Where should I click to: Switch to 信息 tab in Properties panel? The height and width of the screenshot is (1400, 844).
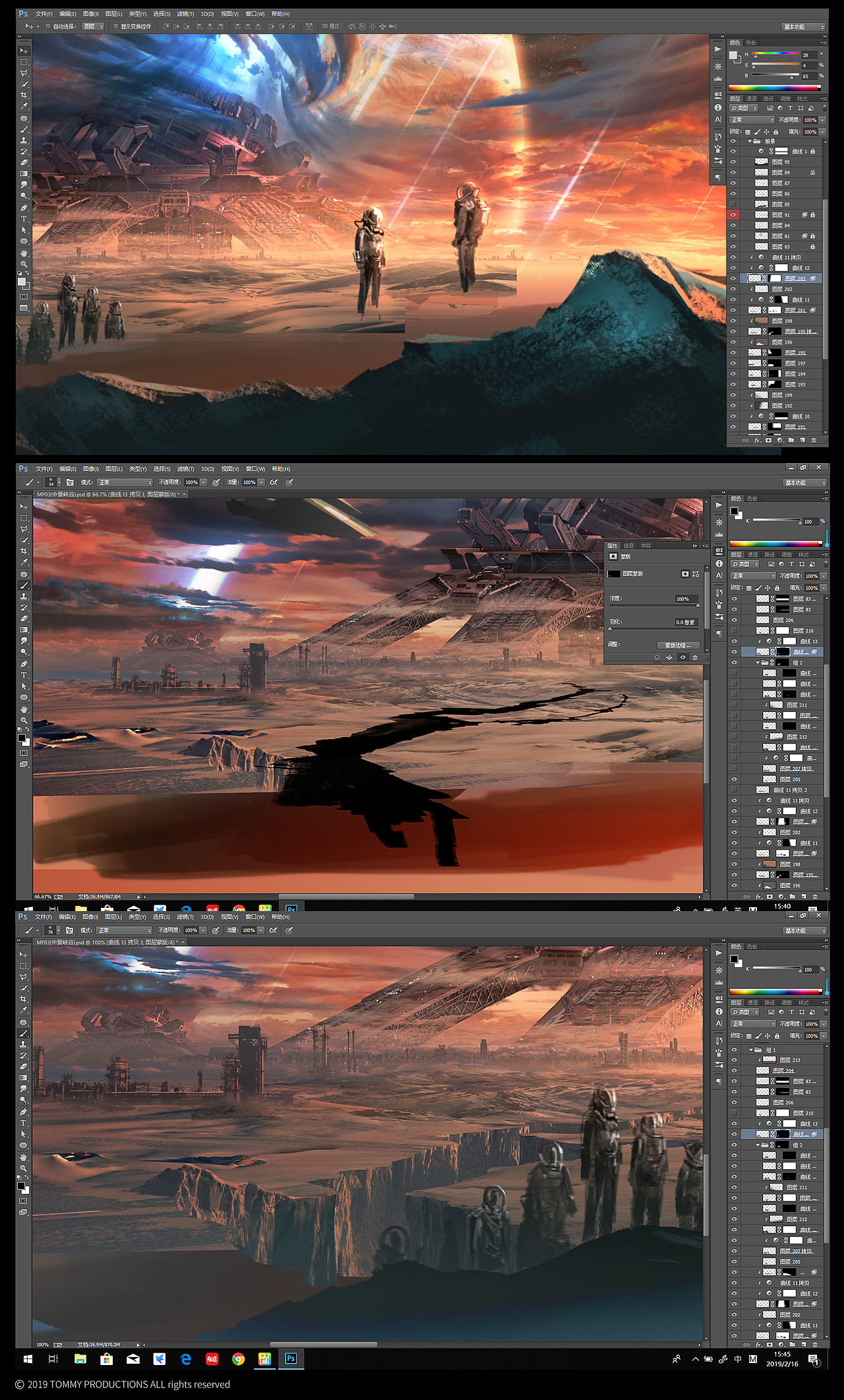click(x=628, y=546)
